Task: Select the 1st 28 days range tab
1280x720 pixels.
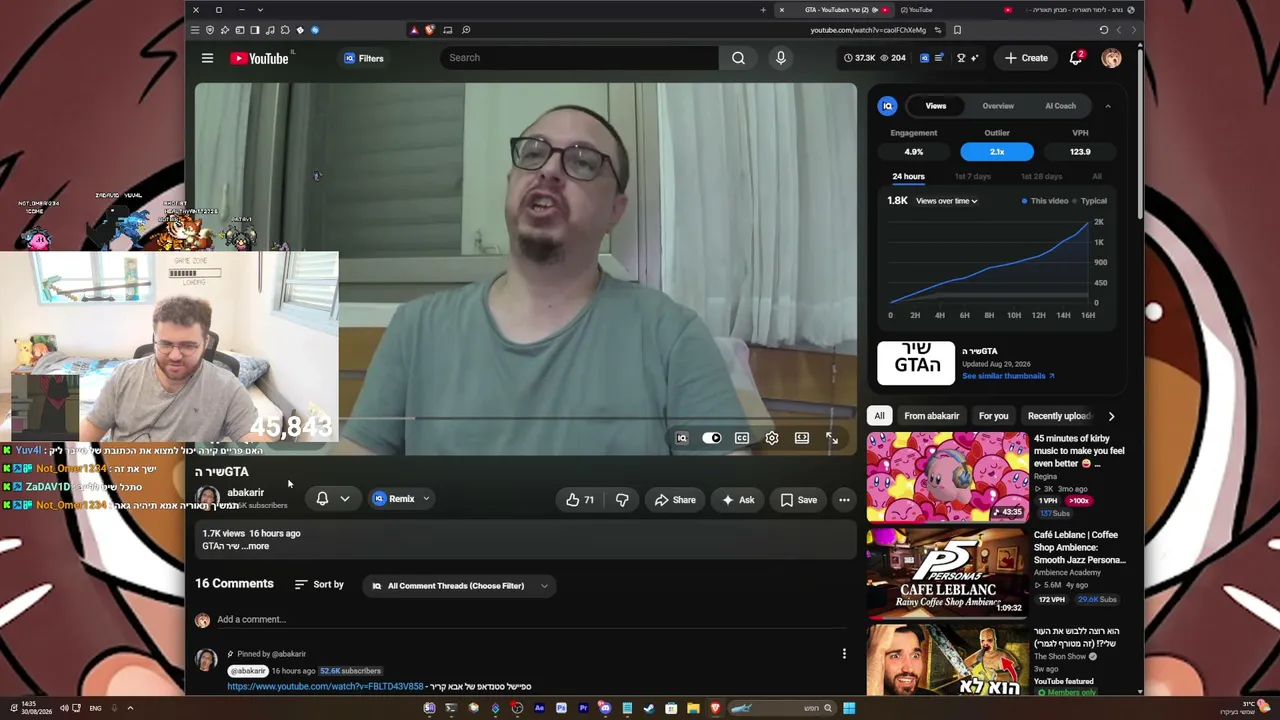Action: pyautogui.click(x=1041, y=177)
